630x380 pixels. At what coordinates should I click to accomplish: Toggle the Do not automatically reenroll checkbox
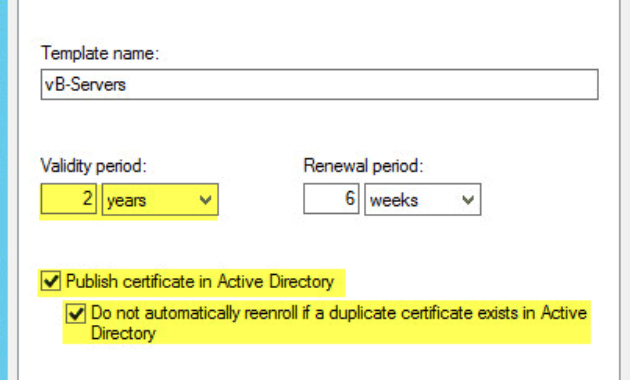pos(76,313)
